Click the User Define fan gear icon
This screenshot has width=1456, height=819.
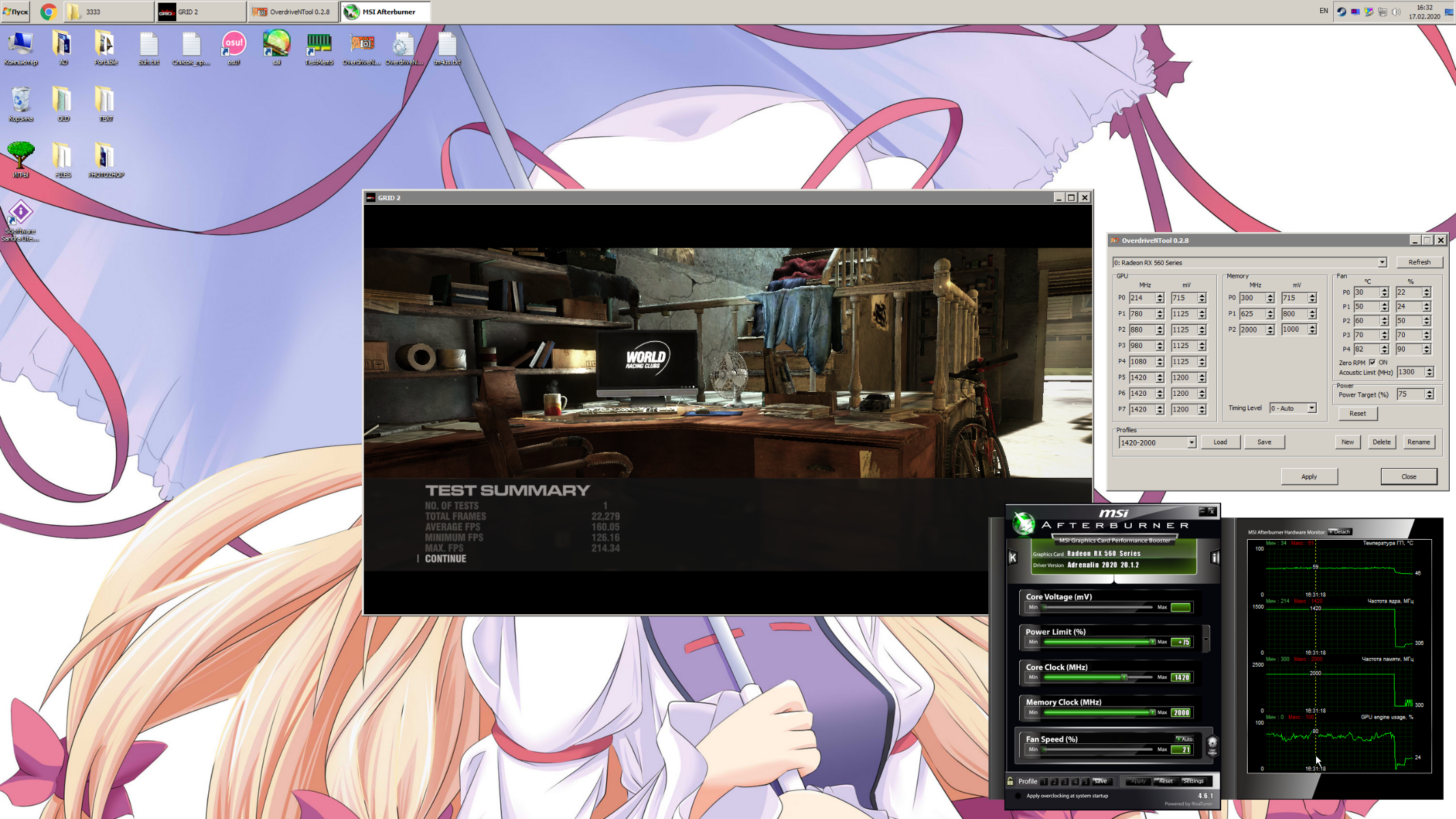pyautogui.click(x=1212, y=744)
